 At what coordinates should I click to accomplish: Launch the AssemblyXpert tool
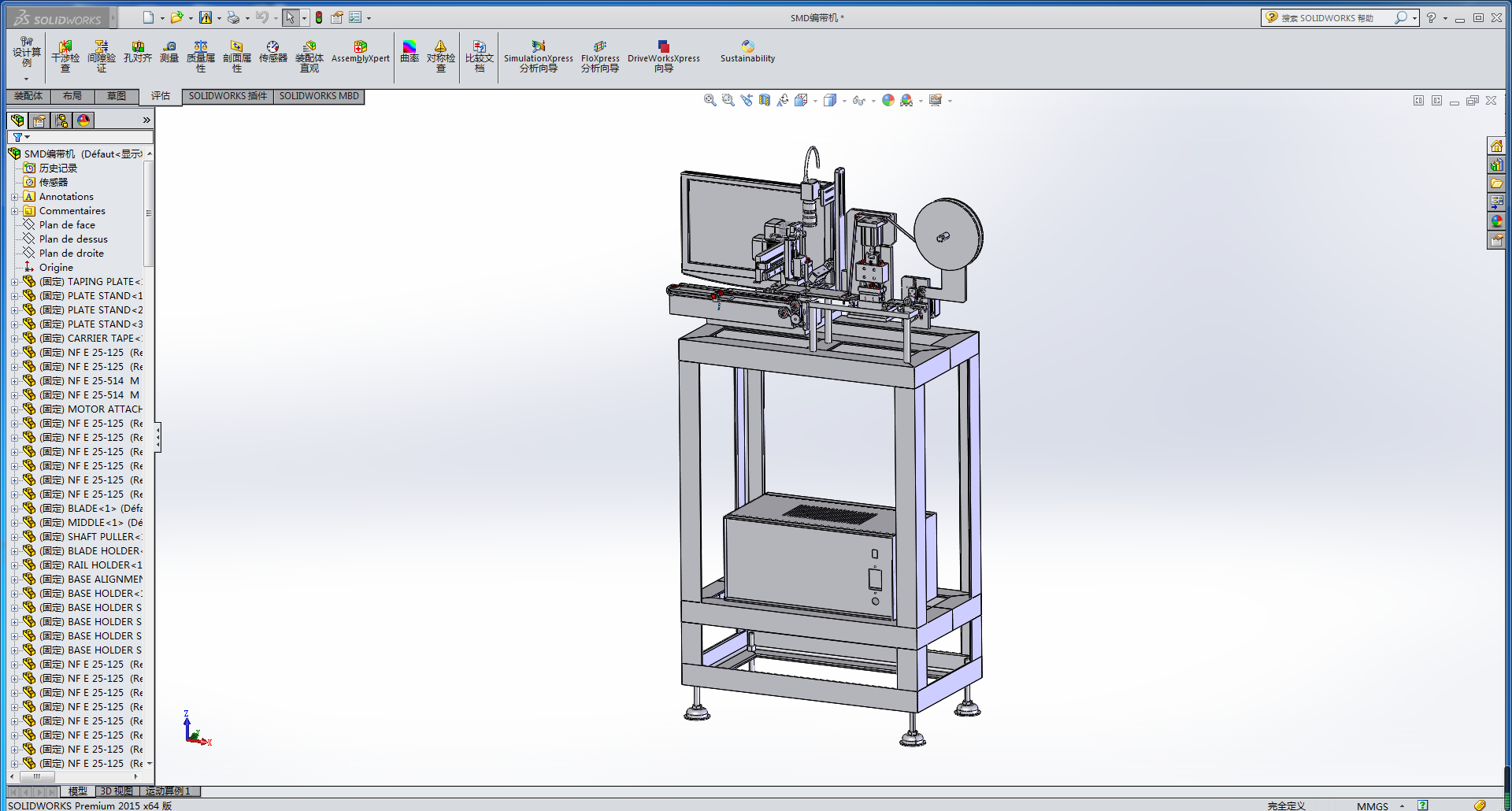click(360, 52)
